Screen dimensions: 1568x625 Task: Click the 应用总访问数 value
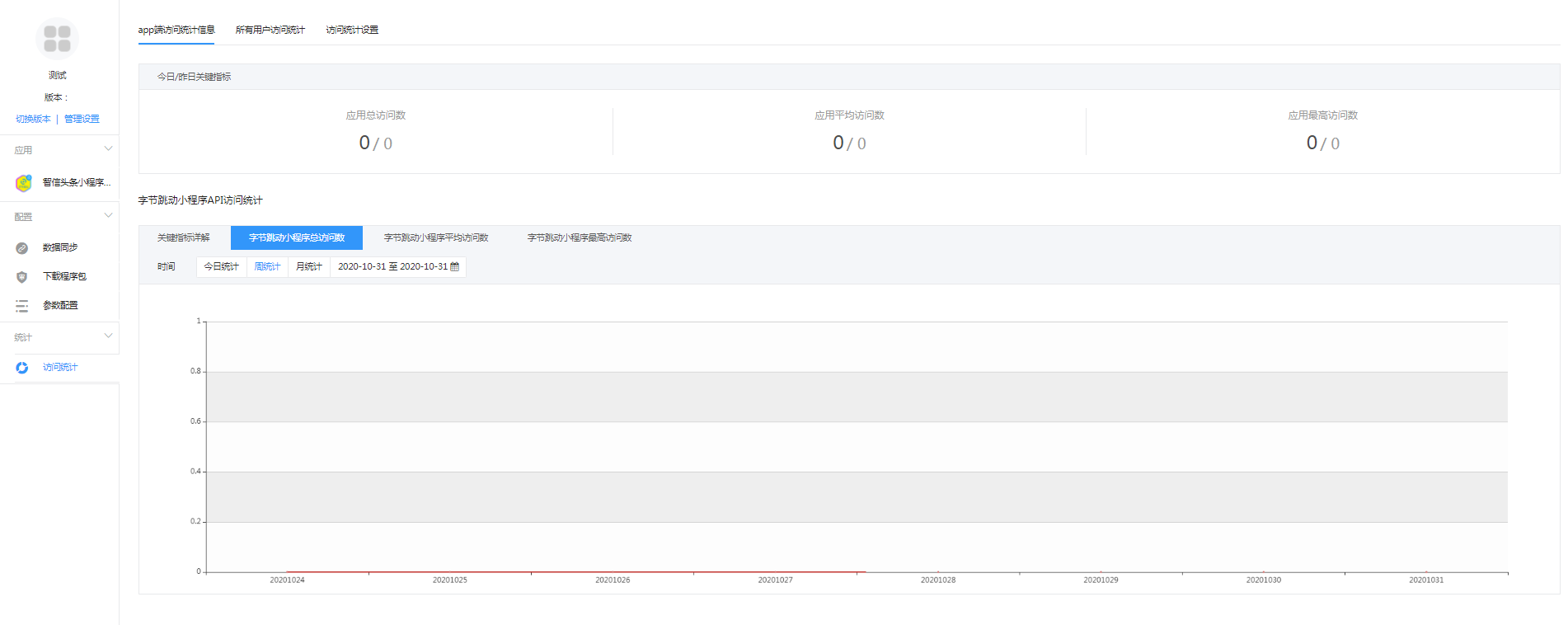pyautogui.click(x=375, y=143)
